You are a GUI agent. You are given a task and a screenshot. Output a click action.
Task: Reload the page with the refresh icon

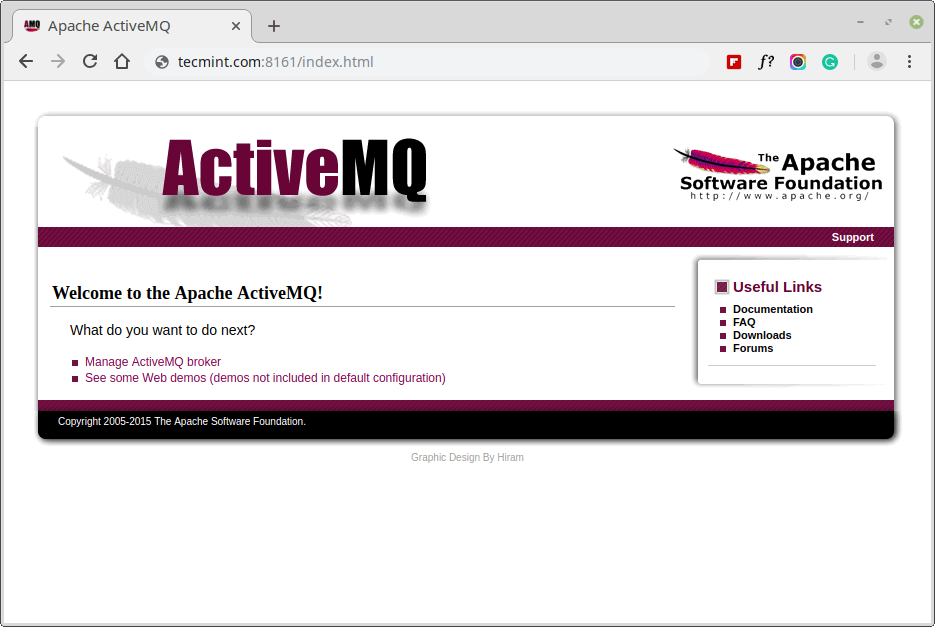90,61
